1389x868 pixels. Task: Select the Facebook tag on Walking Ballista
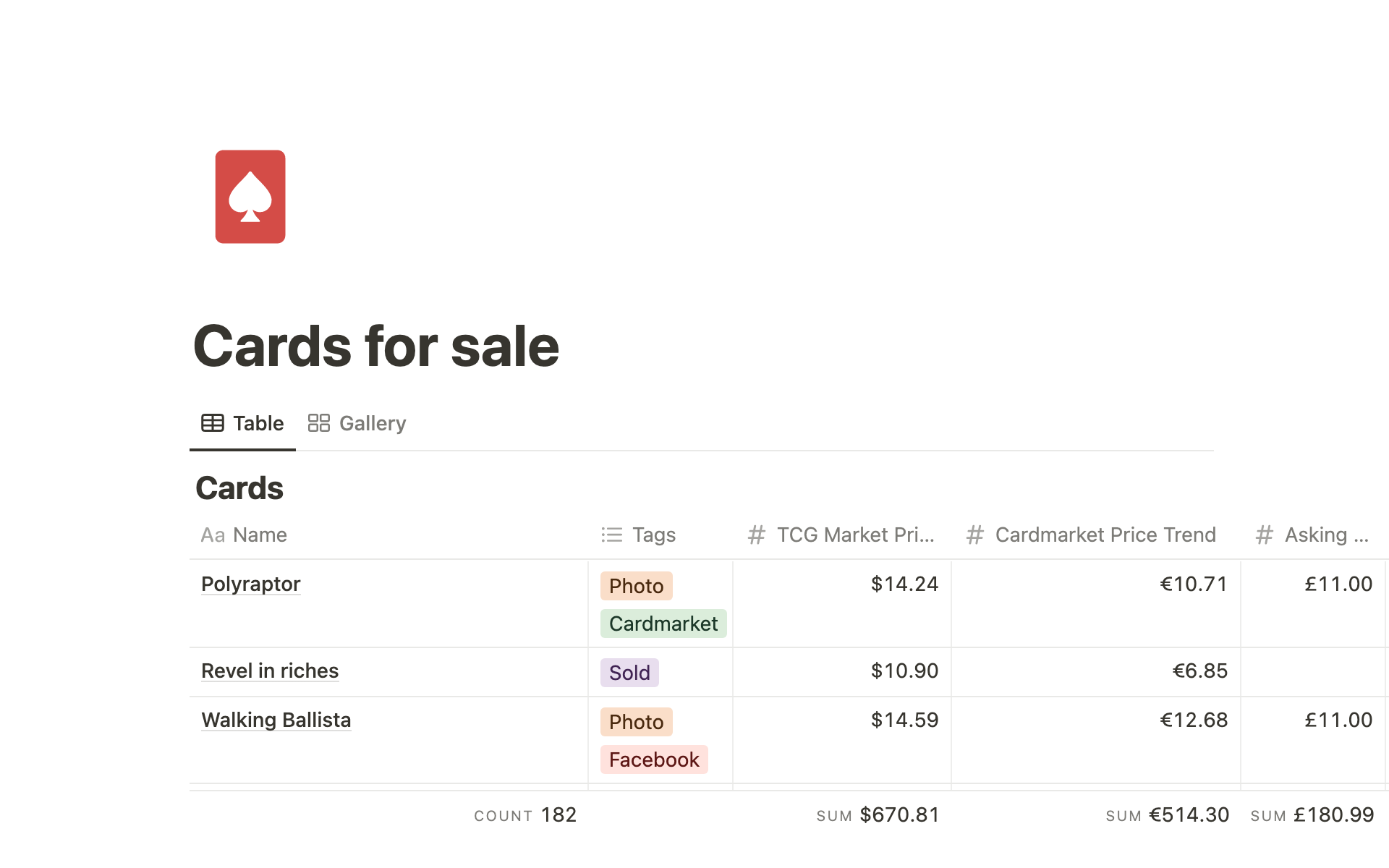(653, 759)
